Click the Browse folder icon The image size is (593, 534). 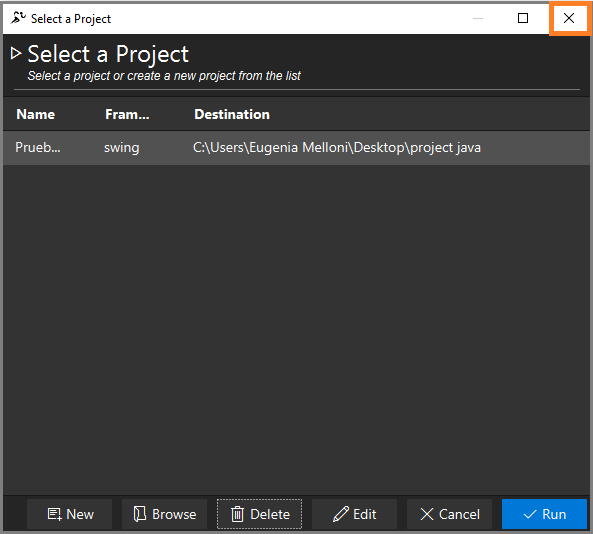point(140,514)
